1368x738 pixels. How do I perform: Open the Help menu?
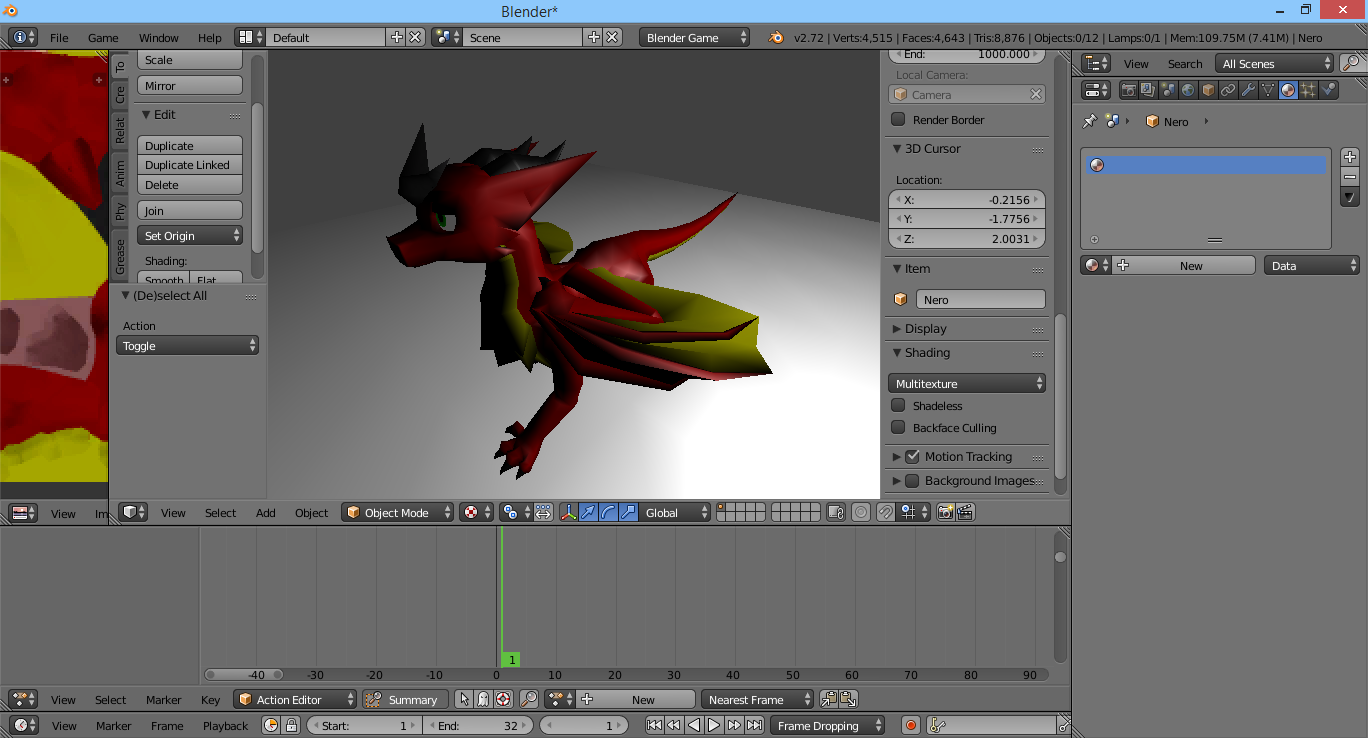pyautogui.click(x=210, y=37)
